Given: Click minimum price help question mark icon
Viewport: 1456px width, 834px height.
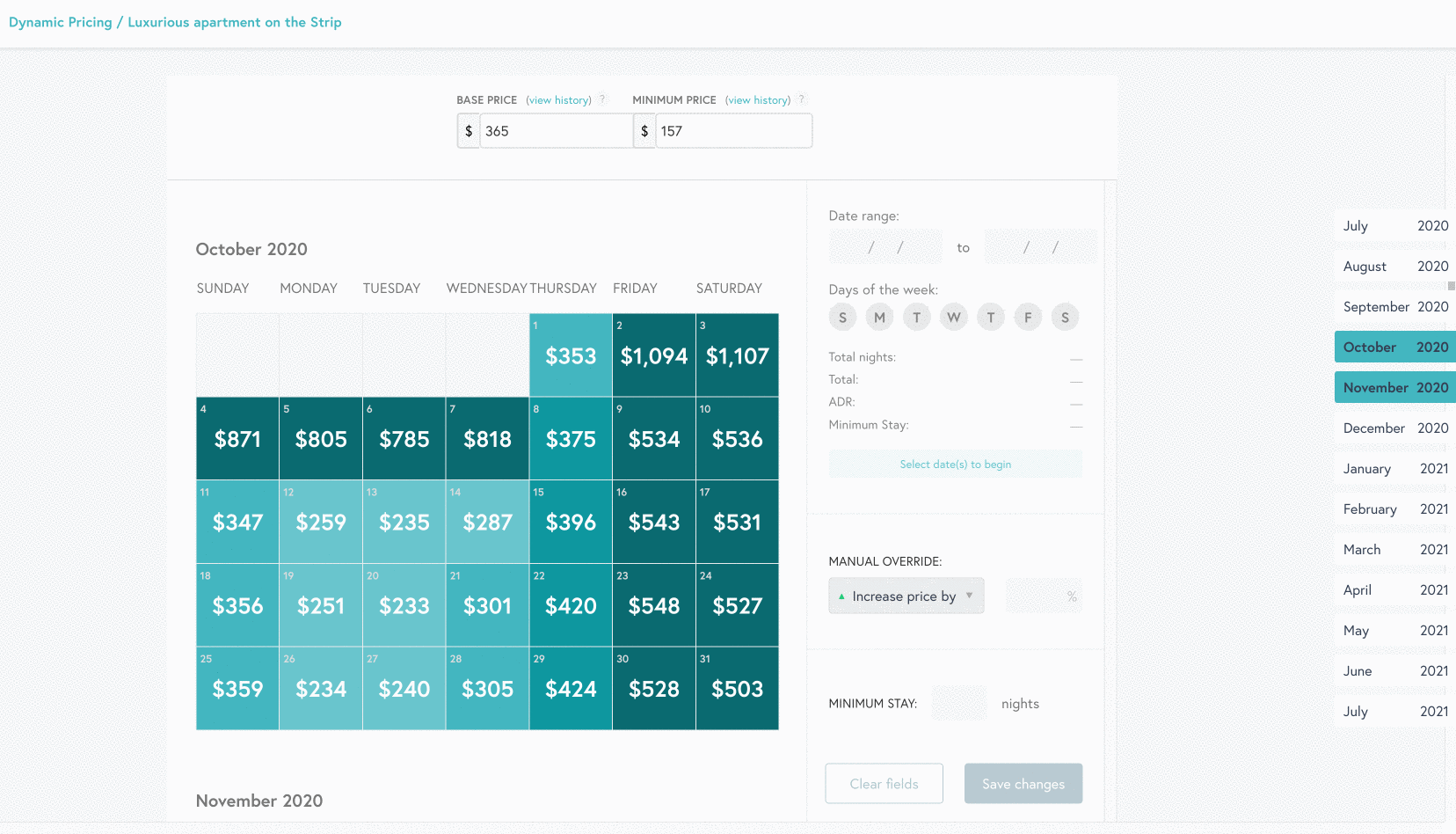Looking at the screenshot, I should [x=801, y=99].
